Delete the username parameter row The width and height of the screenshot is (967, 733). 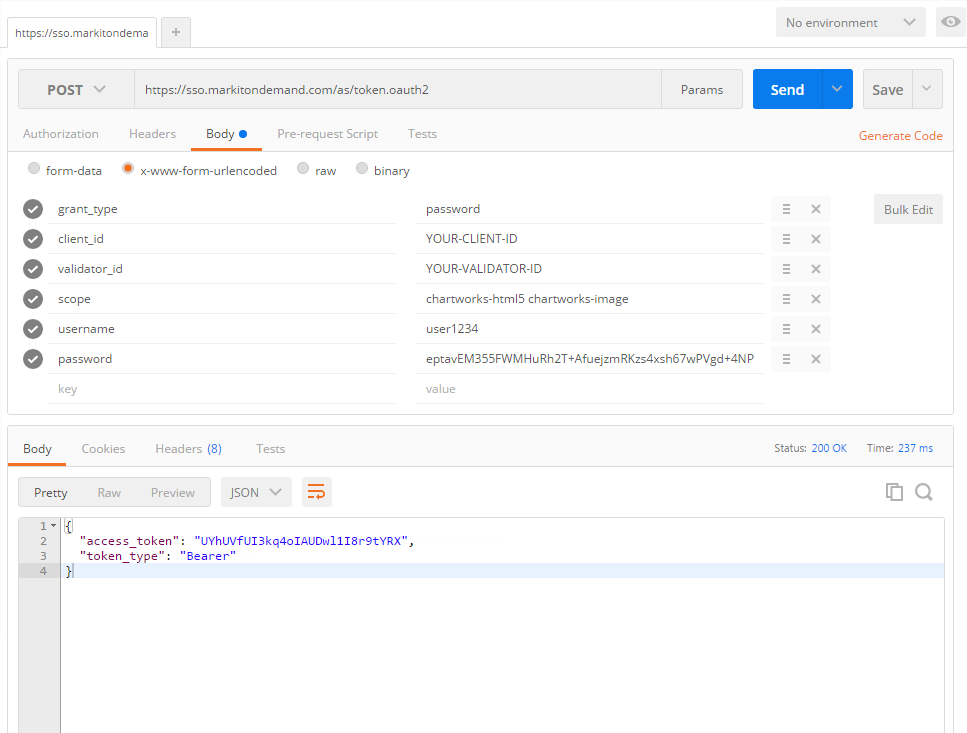click(816, 329)
